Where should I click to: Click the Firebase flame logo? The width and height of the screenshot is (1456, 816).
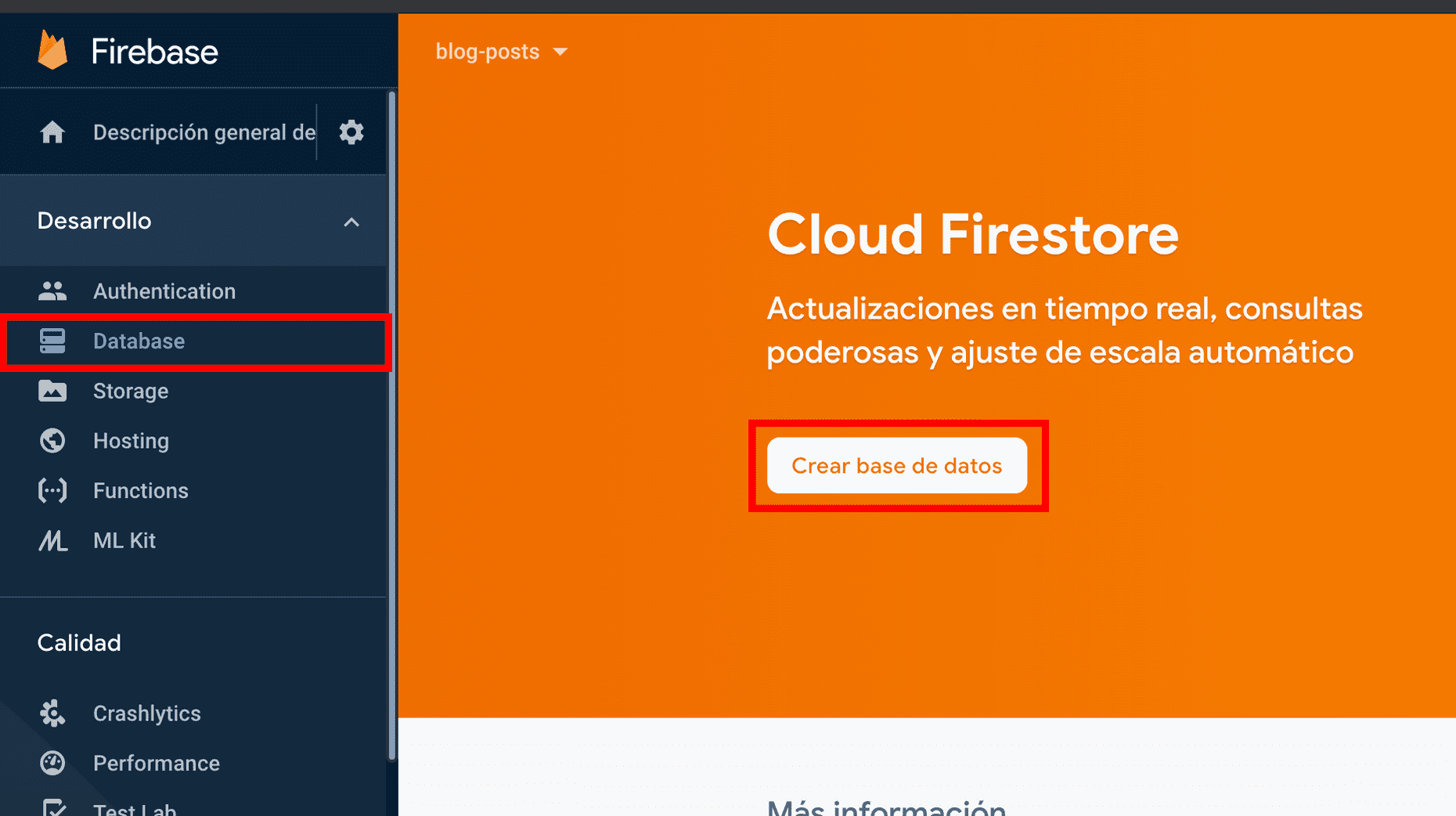(x=52, y=49)
